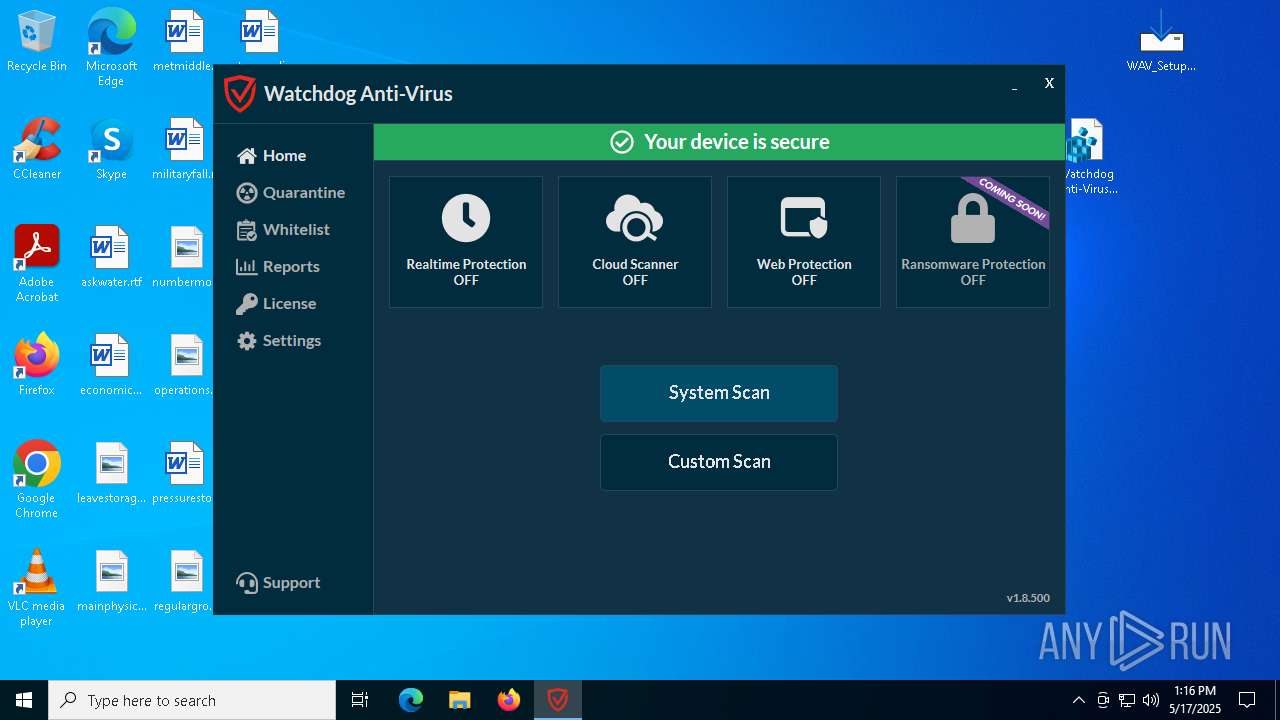Open the Home section in sidebar
This screenshot has width=1280, height=720.
[x=271, y=156]
